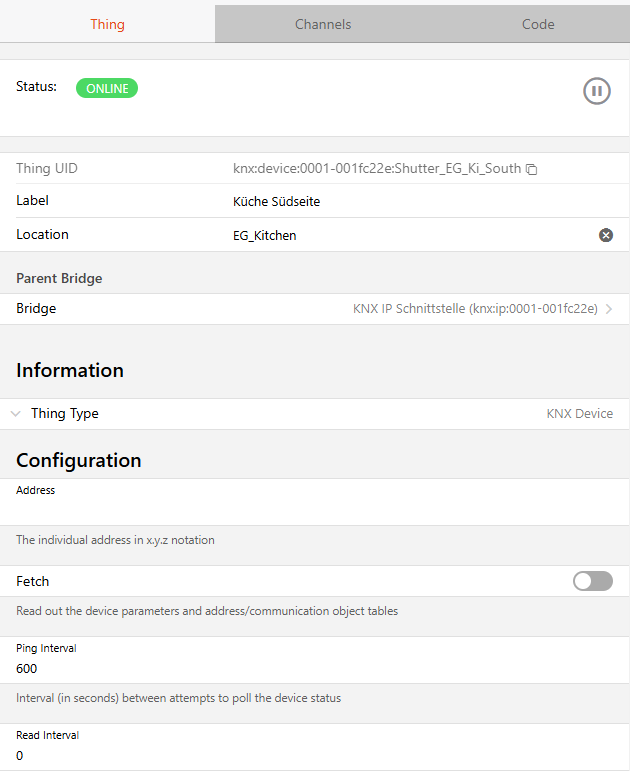
Task: Pause the thing with the pause icon
Action: click(x=597, y=91)
